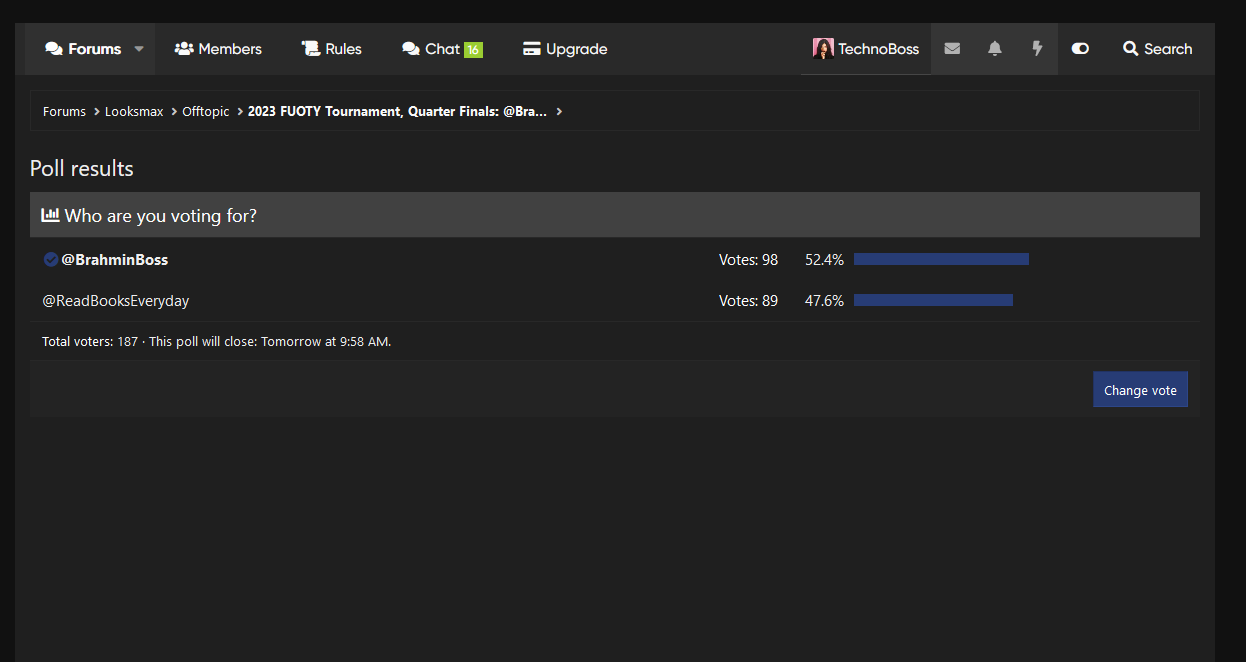Click the Search magnifier in navbar

pos(1130,49)
